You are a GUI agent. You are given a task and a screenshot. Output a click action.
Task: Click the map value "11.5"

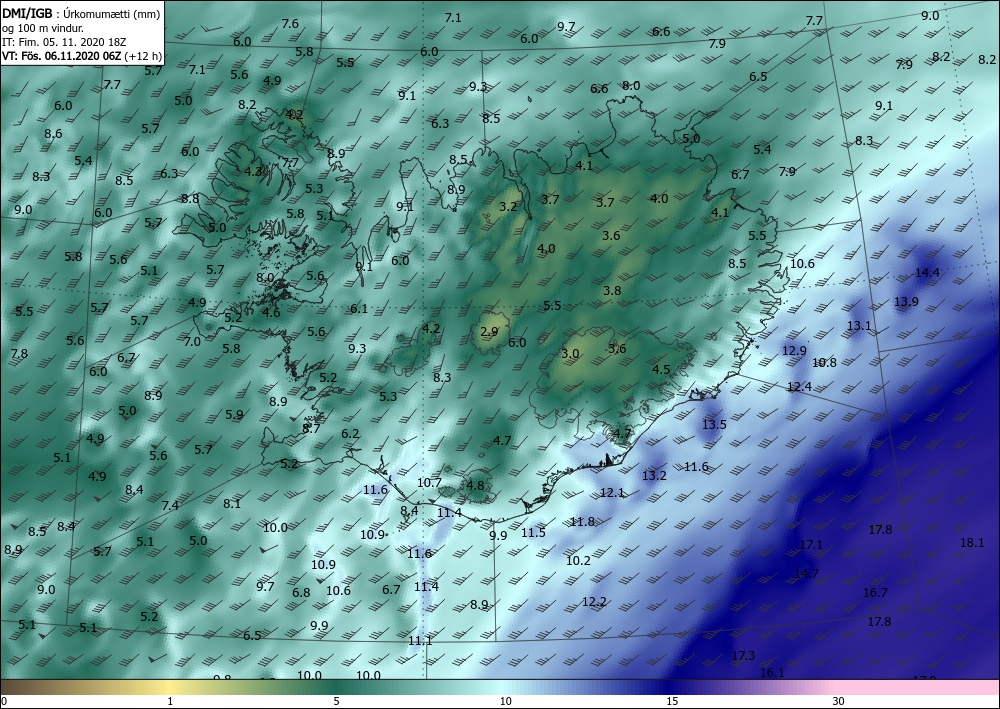pyautogui.click(x=533, y=532)
